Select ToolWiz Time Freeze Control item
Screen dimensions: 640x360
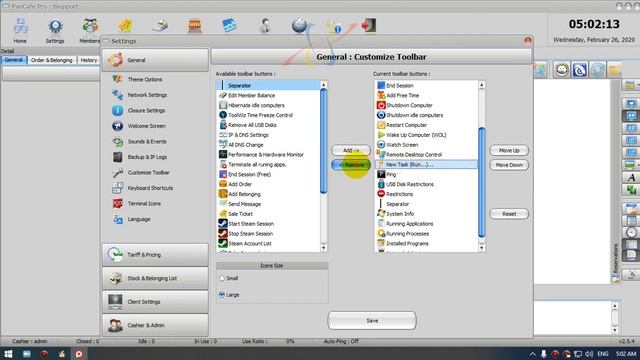point(269,115)
